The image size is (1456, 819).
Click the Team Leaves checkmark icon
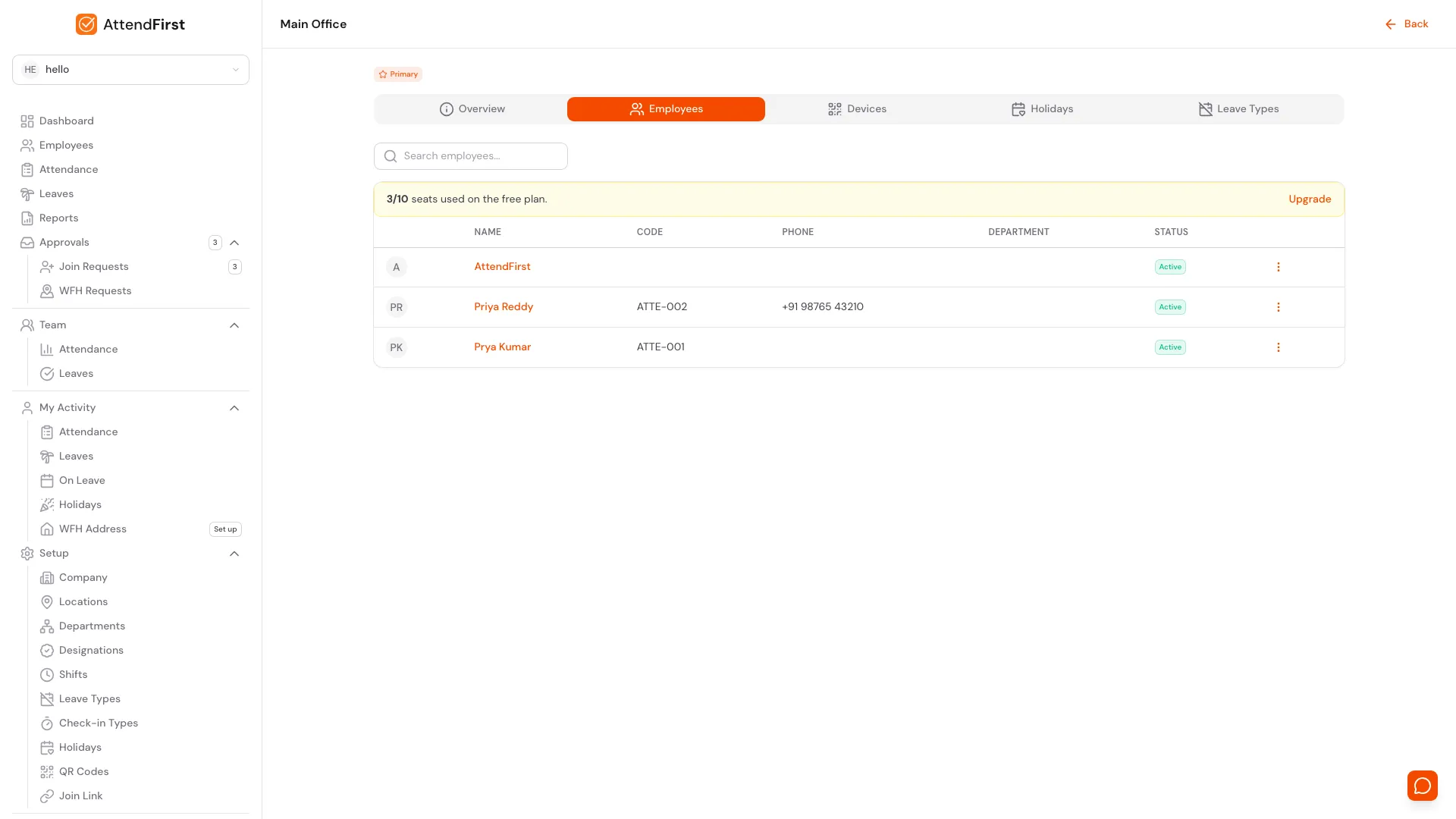[x=47, y=374]
